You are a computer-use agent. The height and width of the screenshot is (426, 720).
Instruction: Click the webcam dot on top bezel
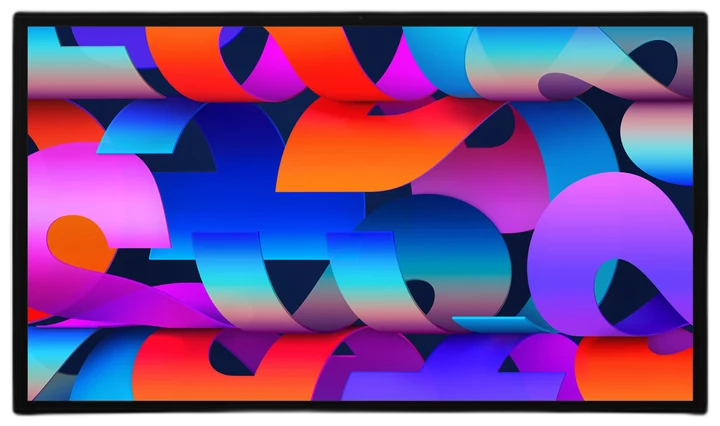click(360, 18)
